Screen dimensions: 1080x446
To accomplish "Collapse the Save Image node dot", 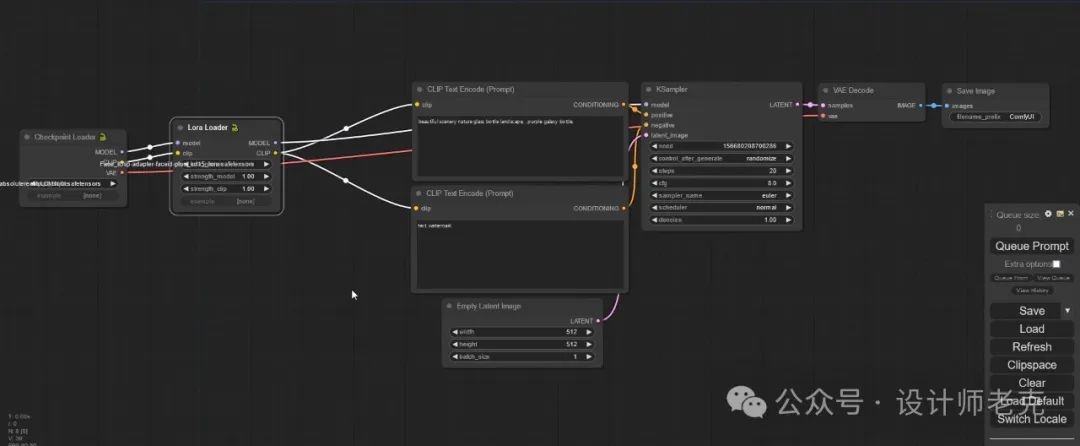I will pos(949,91).
